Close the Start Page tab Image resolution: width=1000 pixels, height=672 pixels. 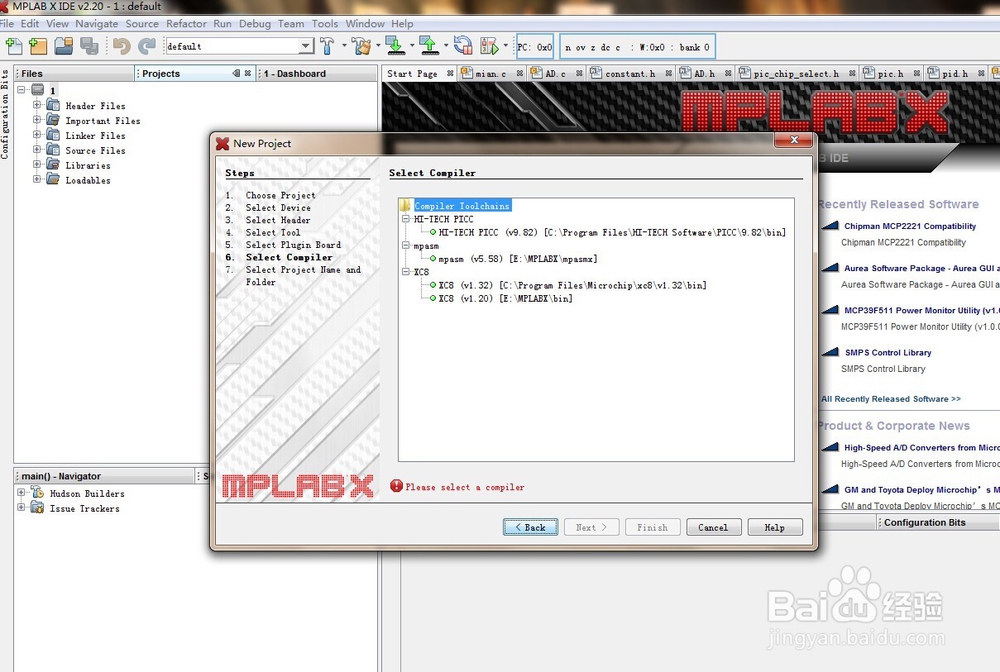tap(450, 73)
